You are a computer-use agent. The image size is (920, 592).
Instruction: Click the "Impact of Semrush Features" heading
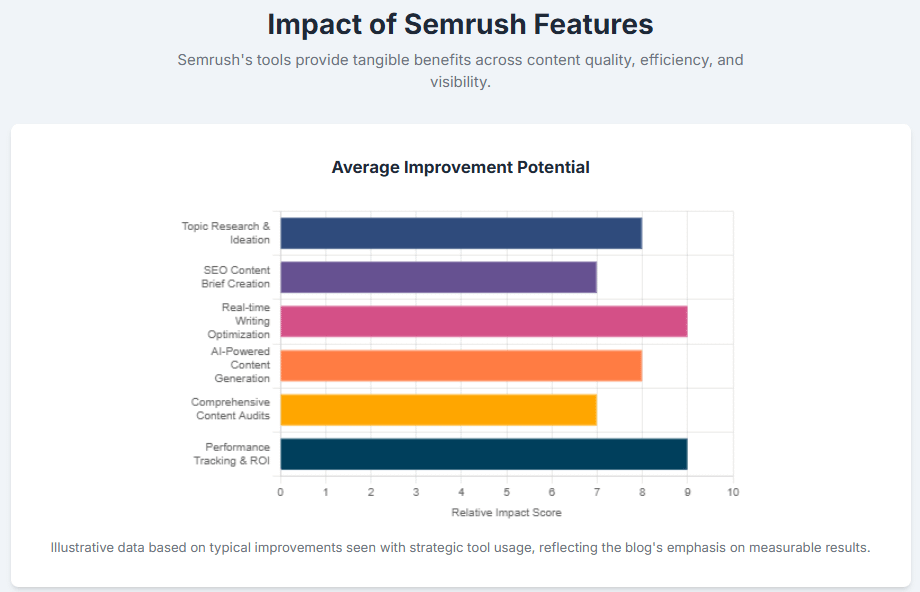pyautogui.click(x=460, y=24)
